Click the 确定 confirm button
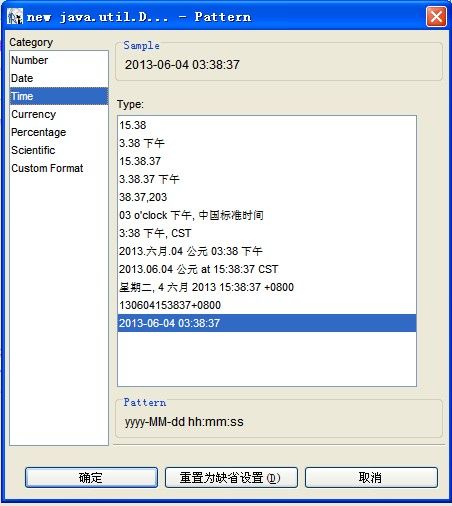Viewport: 452px width, 506px height. click(x=91, y=478)
